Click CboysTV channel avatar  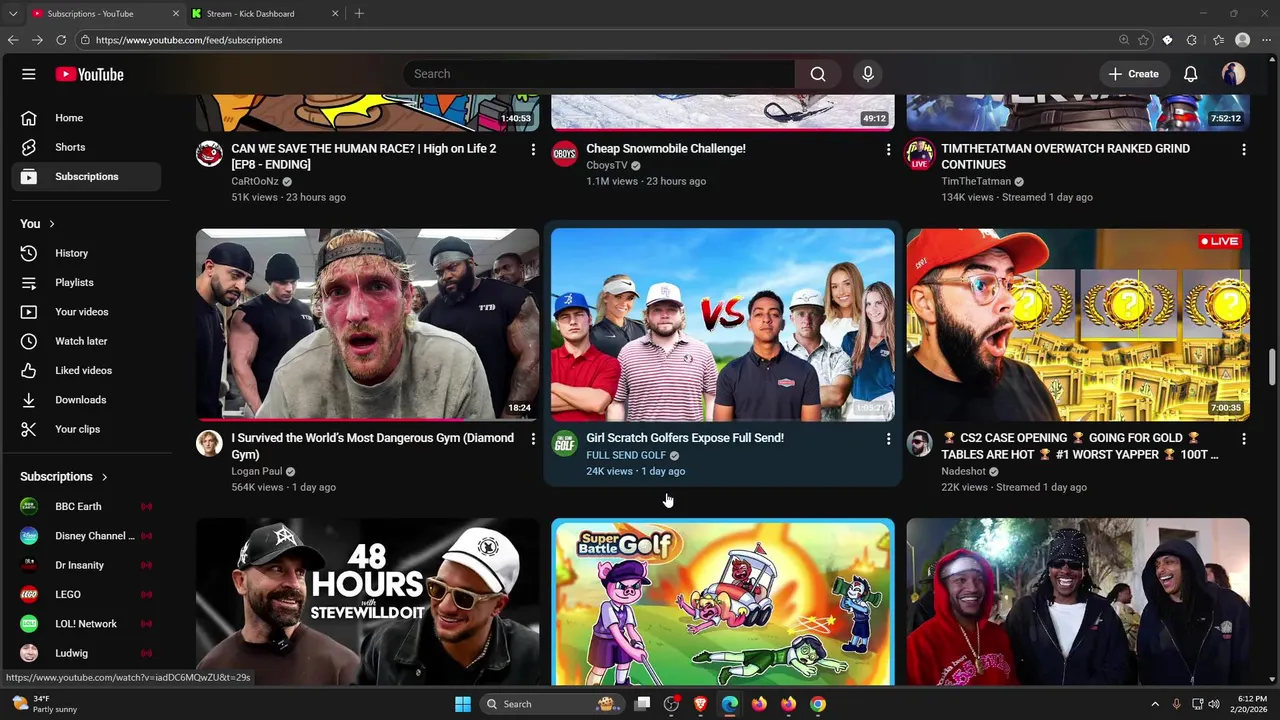(x=565, y=153)
